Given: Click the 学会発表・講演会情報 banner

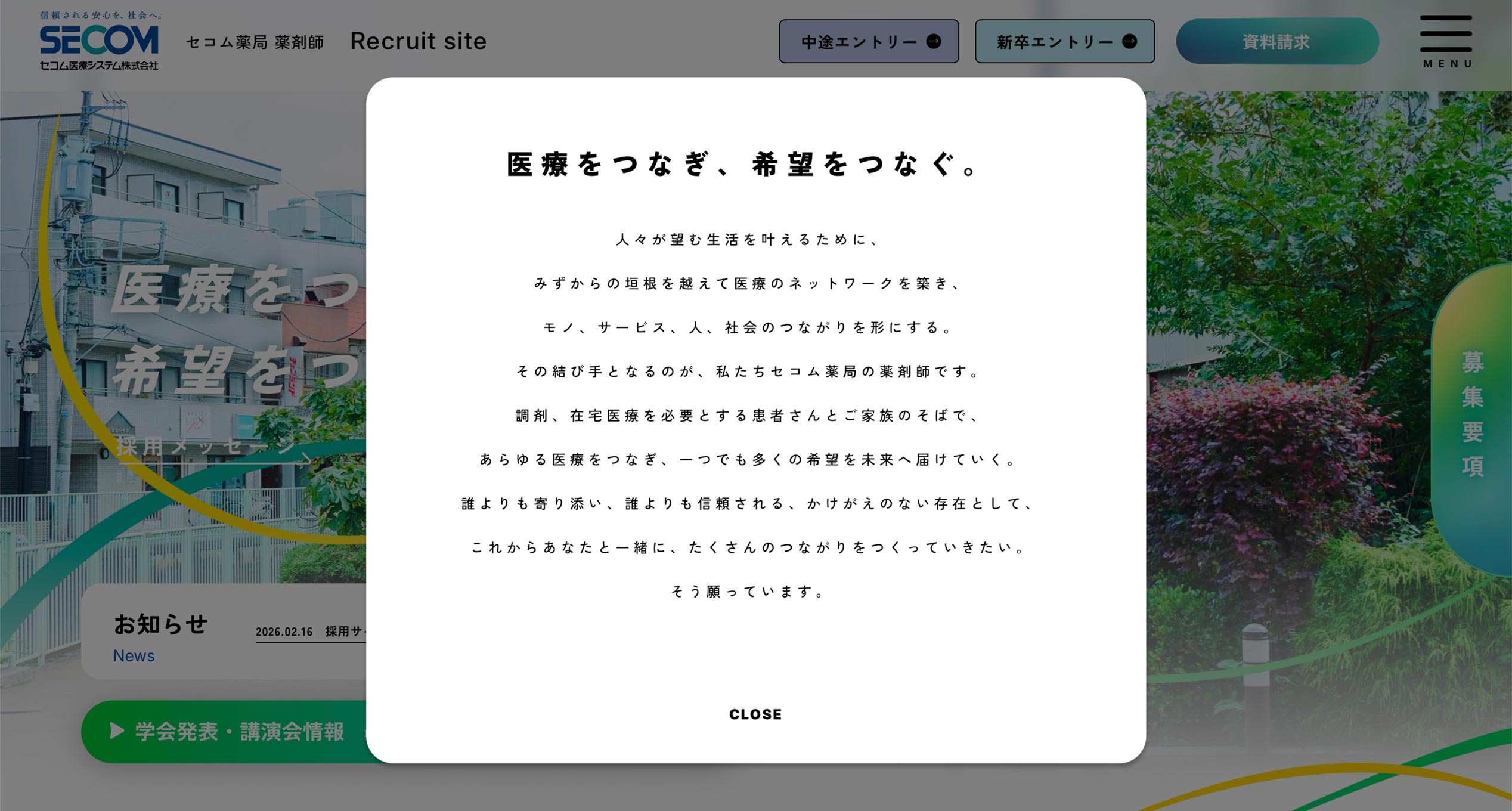Looking at the screenshot, I should coord(238,732).
